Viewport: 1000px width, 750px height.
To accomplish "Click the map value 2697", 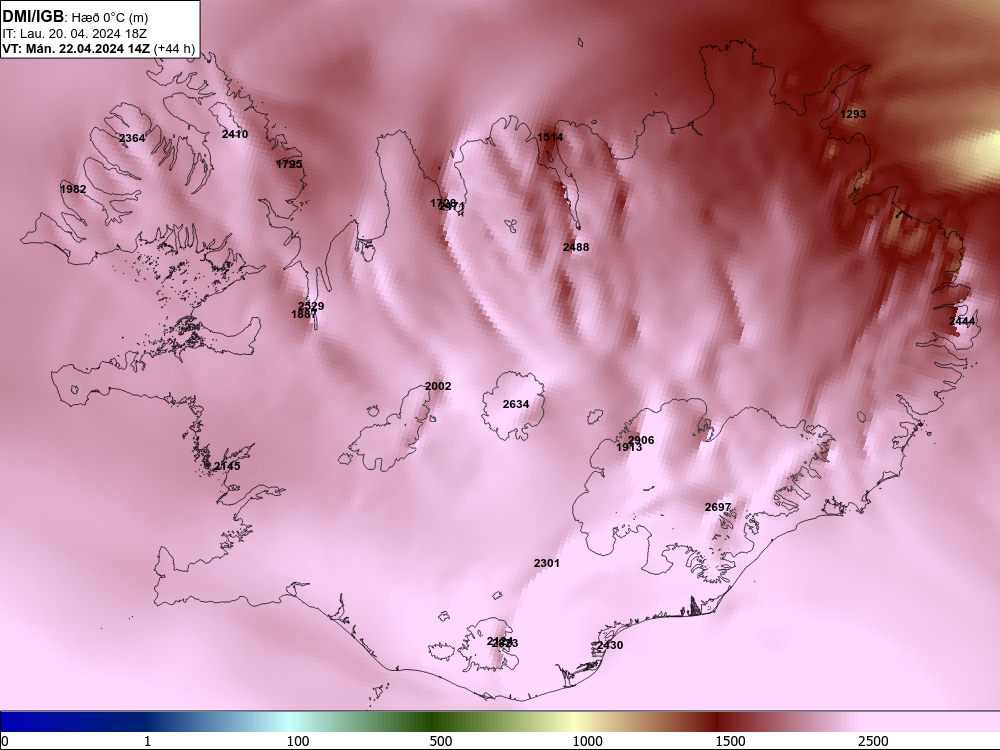I will pyautogui.click(x=717, y=507).
